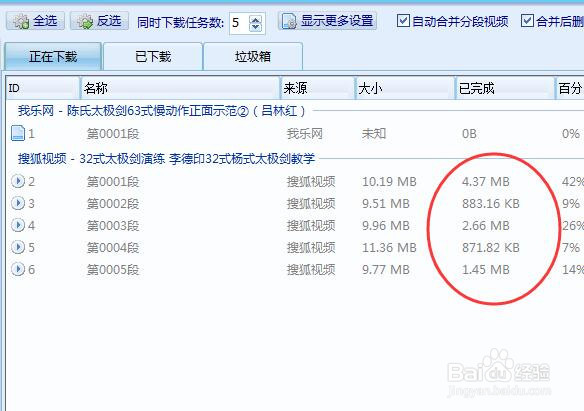Sort by 名称 column header
This screenshot has width=584, height=411.
point(180,88)
